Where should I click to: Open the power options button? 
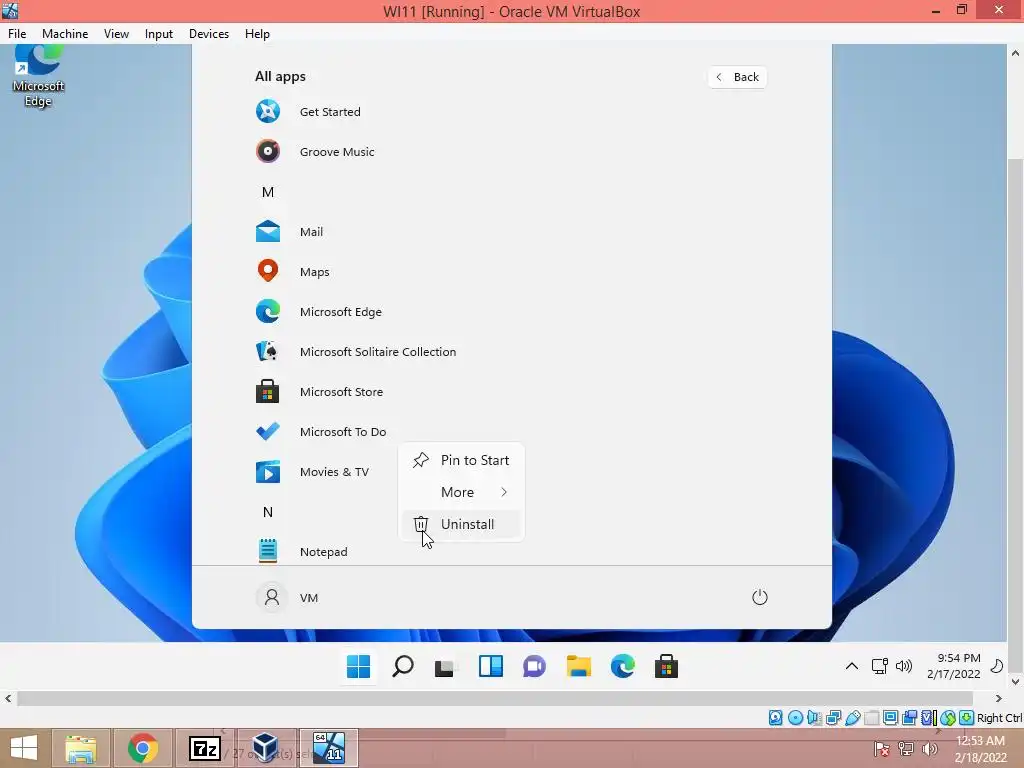point(760,597)
